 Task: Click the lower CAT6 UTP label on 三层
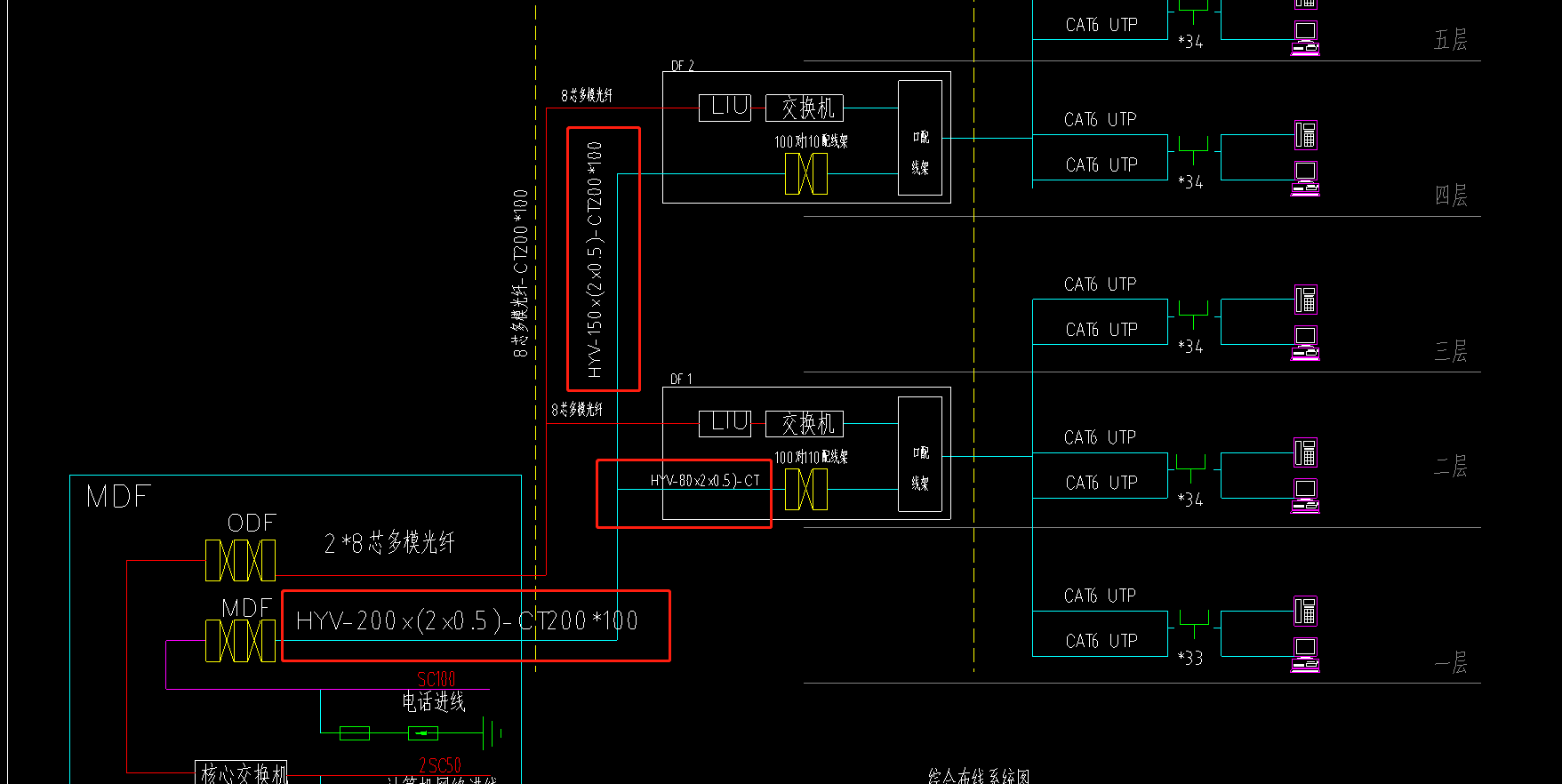coord(1101,330)
